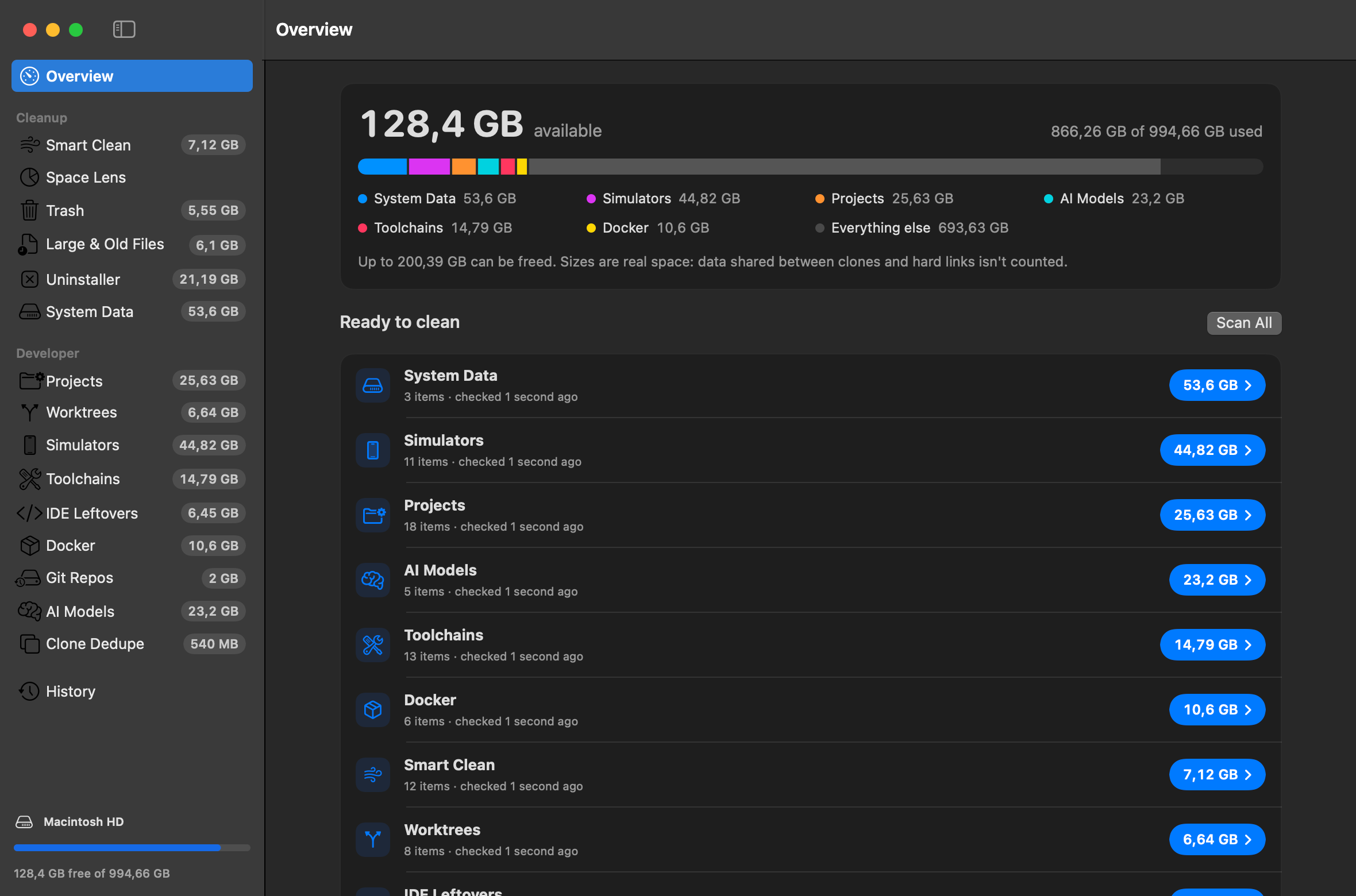The height and width of the screenshot is (896, 1356).
Task: Click the Git Repos drive icon
Action: click(x=28, y=578)
